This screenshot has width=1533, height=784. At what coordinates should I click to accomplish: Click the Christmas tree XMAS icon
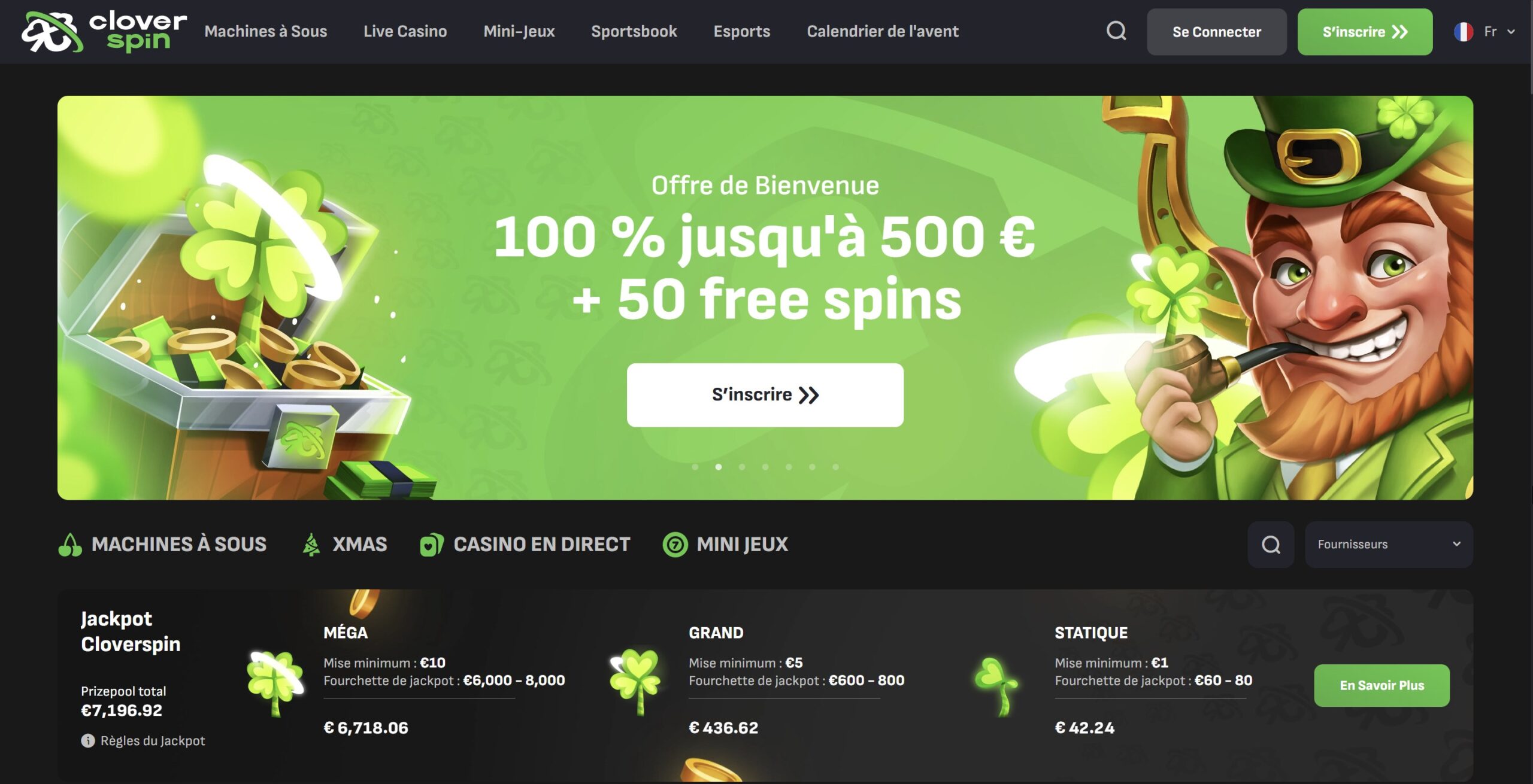click(311, 545)
